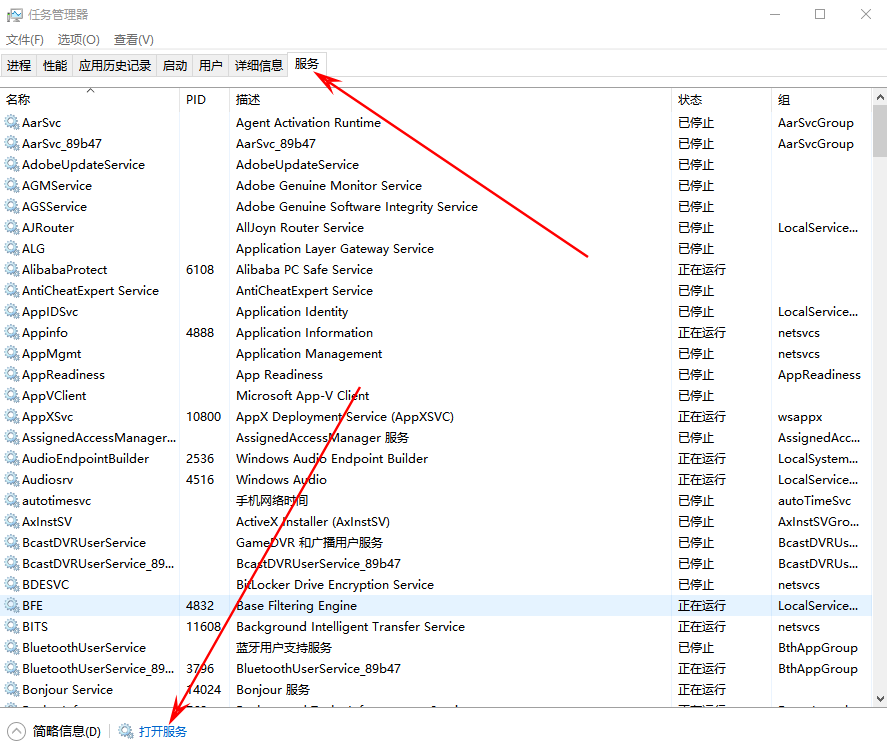
Task: Open the 选项(O) menu
Action: click(x=79, y=40)
